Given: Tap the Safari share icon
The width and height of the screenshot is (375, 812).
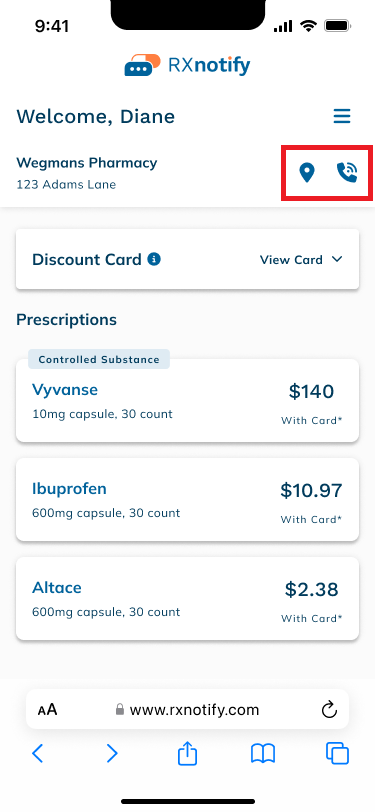Looking at the screenshot, I should [188, 753].
